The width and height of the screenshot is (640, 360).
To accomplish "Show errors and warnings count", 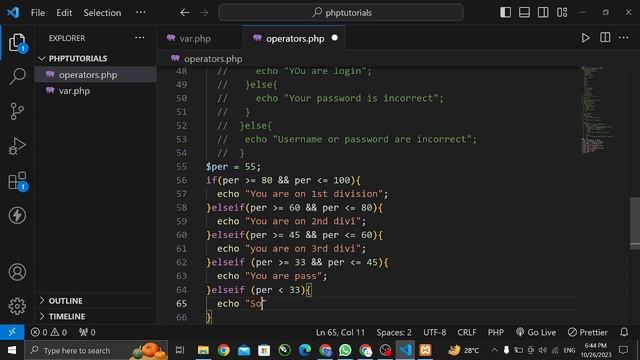I will pos(49,332).
